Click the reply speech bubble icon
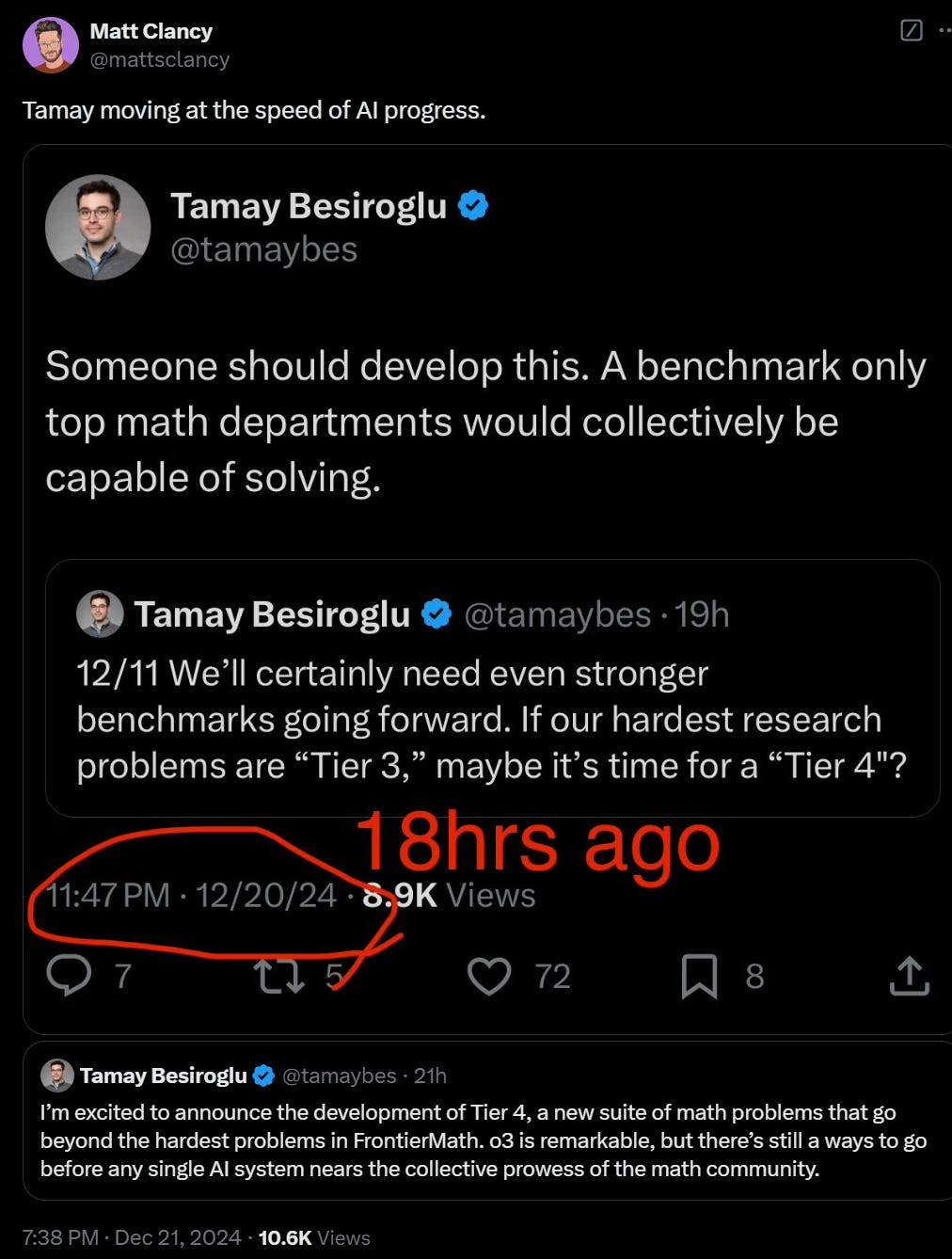Viewport: 952px width, 1259px height. 69,976
